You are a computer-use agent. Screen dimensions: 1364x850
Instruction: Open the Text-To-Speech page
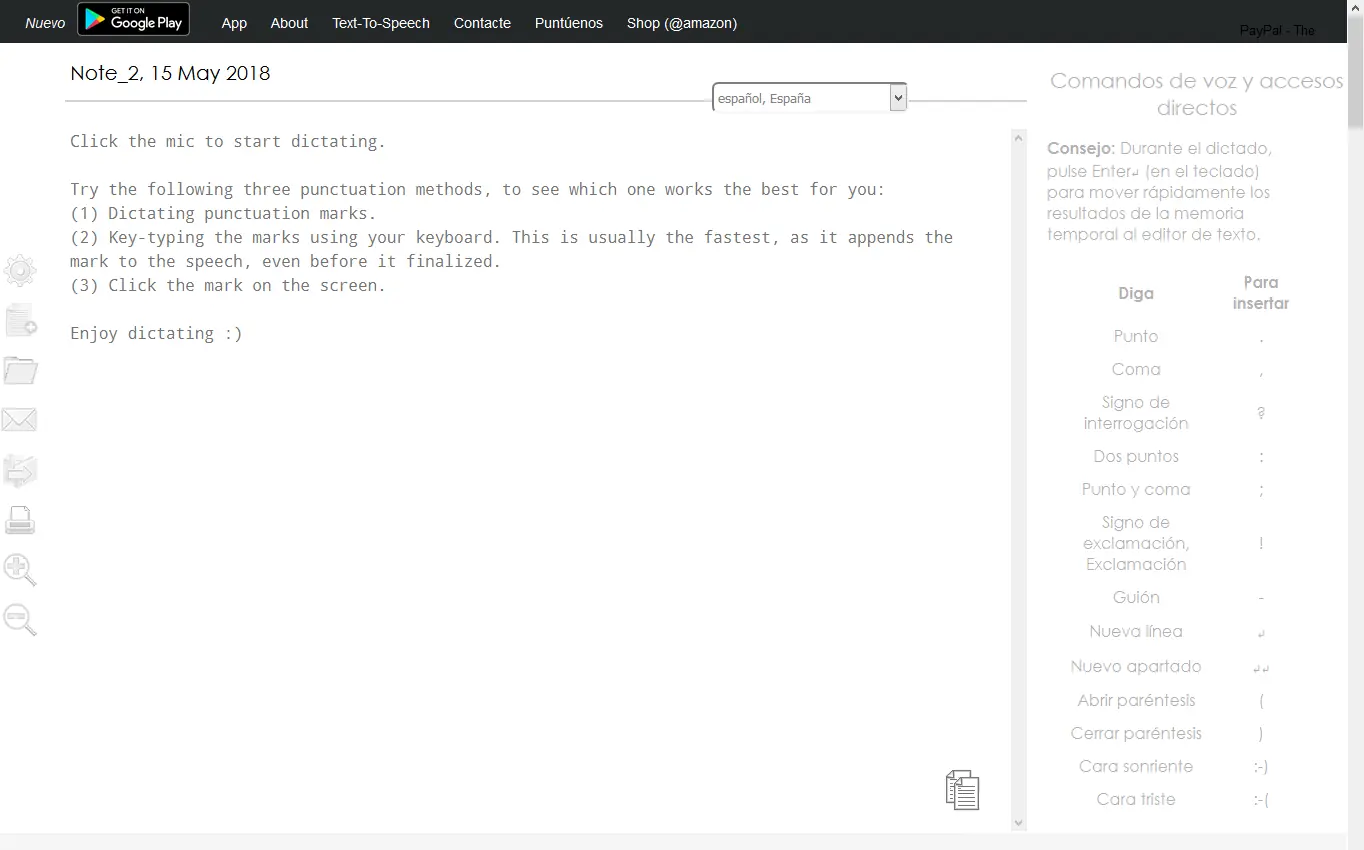pos(381,23)
